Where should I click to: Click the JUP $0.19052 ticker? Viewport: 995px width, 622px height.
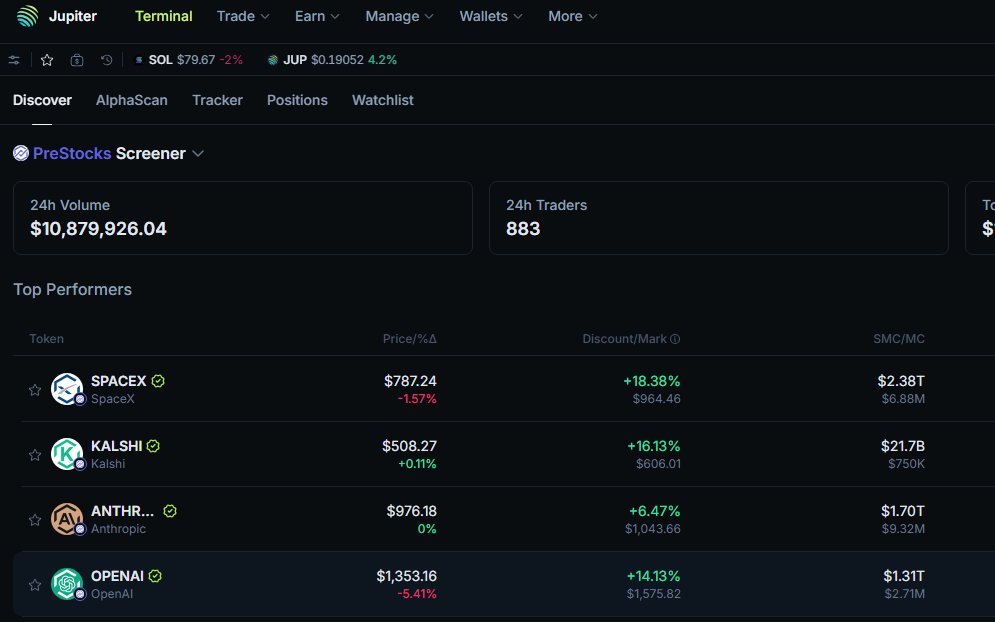[x=333, y=60]
